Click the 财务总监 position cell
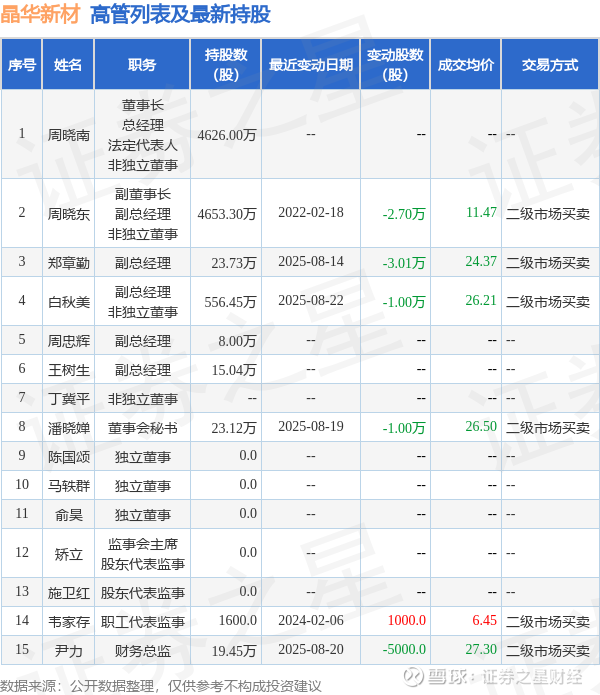This screenshot has height=695, width=600. tap(142, 651)
